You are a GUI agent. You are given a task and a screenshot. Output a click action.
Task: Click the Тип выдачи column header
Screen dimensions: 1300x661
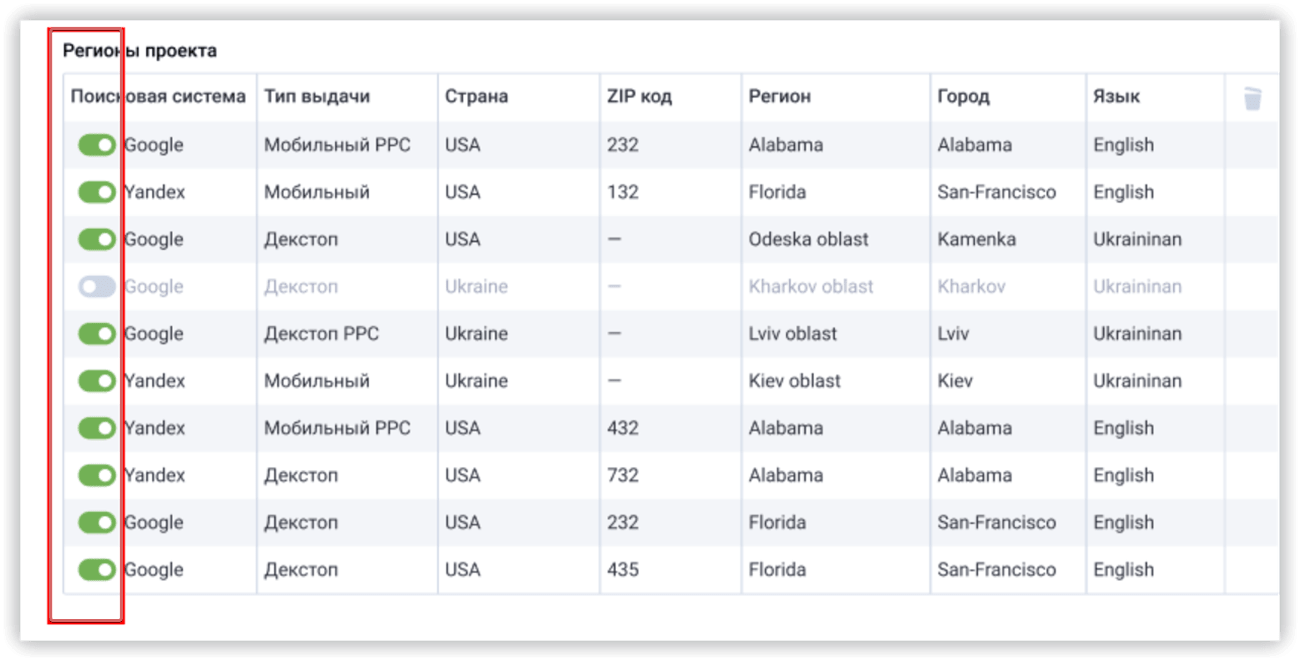pyautogui.click(x=317, y=97)
